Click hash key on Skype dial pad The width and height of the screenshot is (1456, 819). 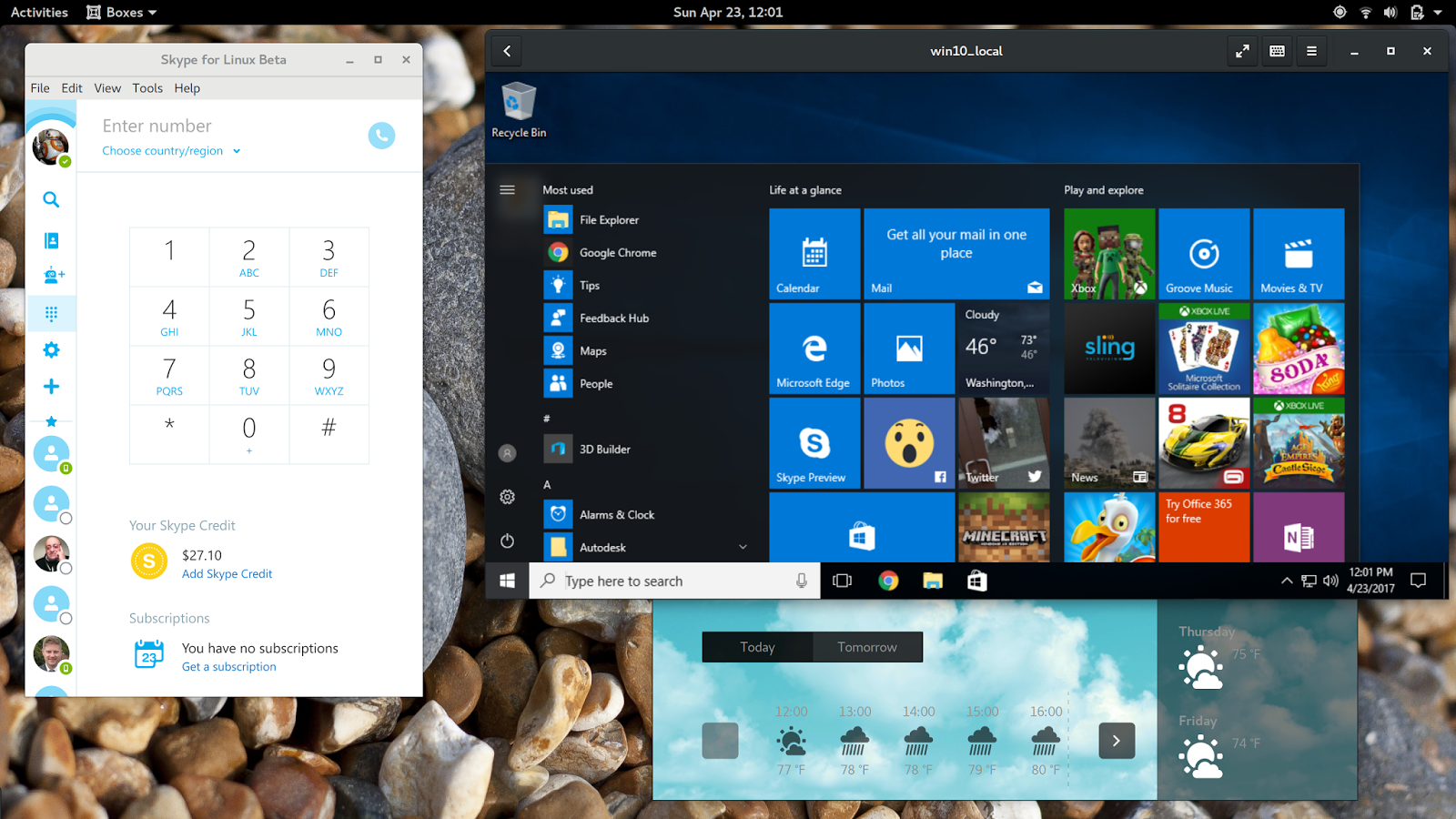(329, 434)
